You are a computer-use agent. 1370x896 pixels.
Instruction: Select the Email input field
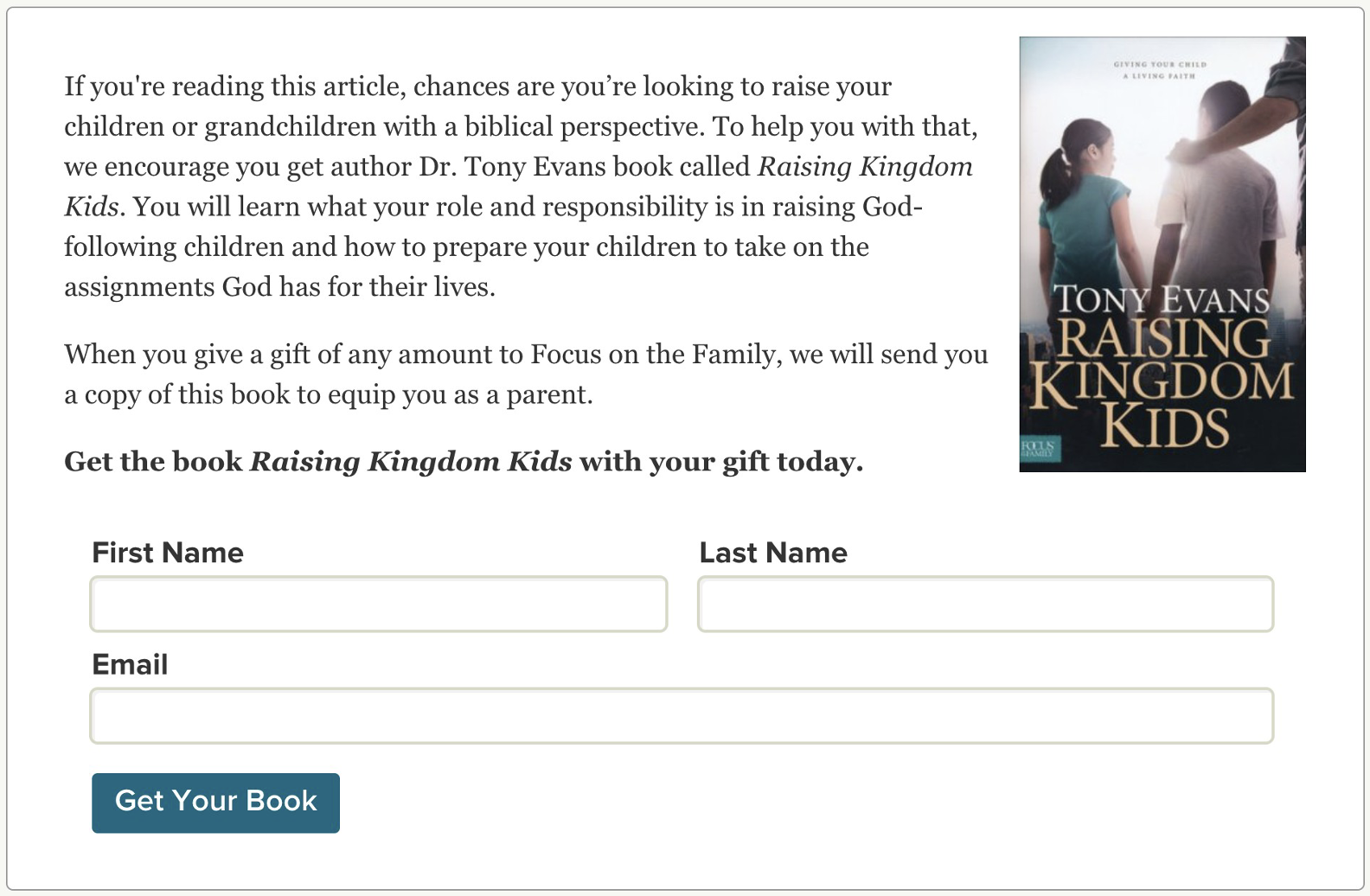coord(682,716)
